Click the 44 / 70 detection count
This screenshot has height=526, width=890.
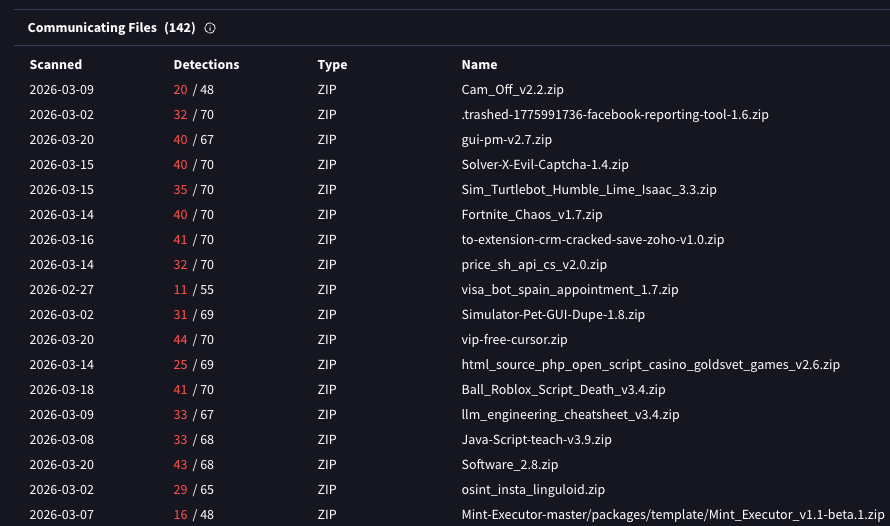point(193,340)
